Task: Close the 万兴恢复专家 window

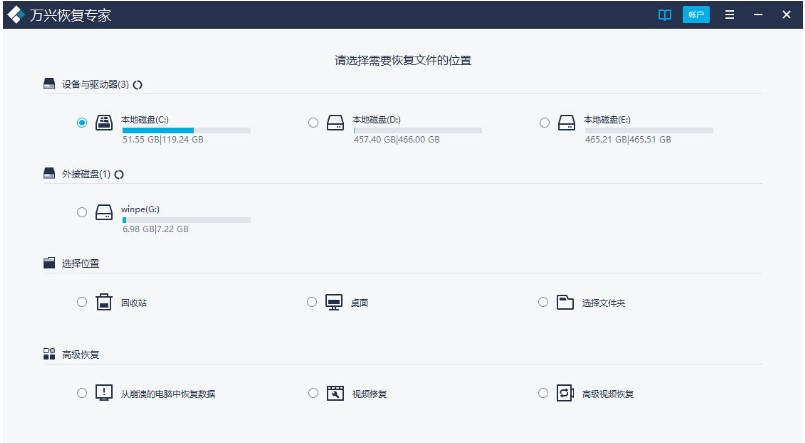Action: [x=786, y=15]
